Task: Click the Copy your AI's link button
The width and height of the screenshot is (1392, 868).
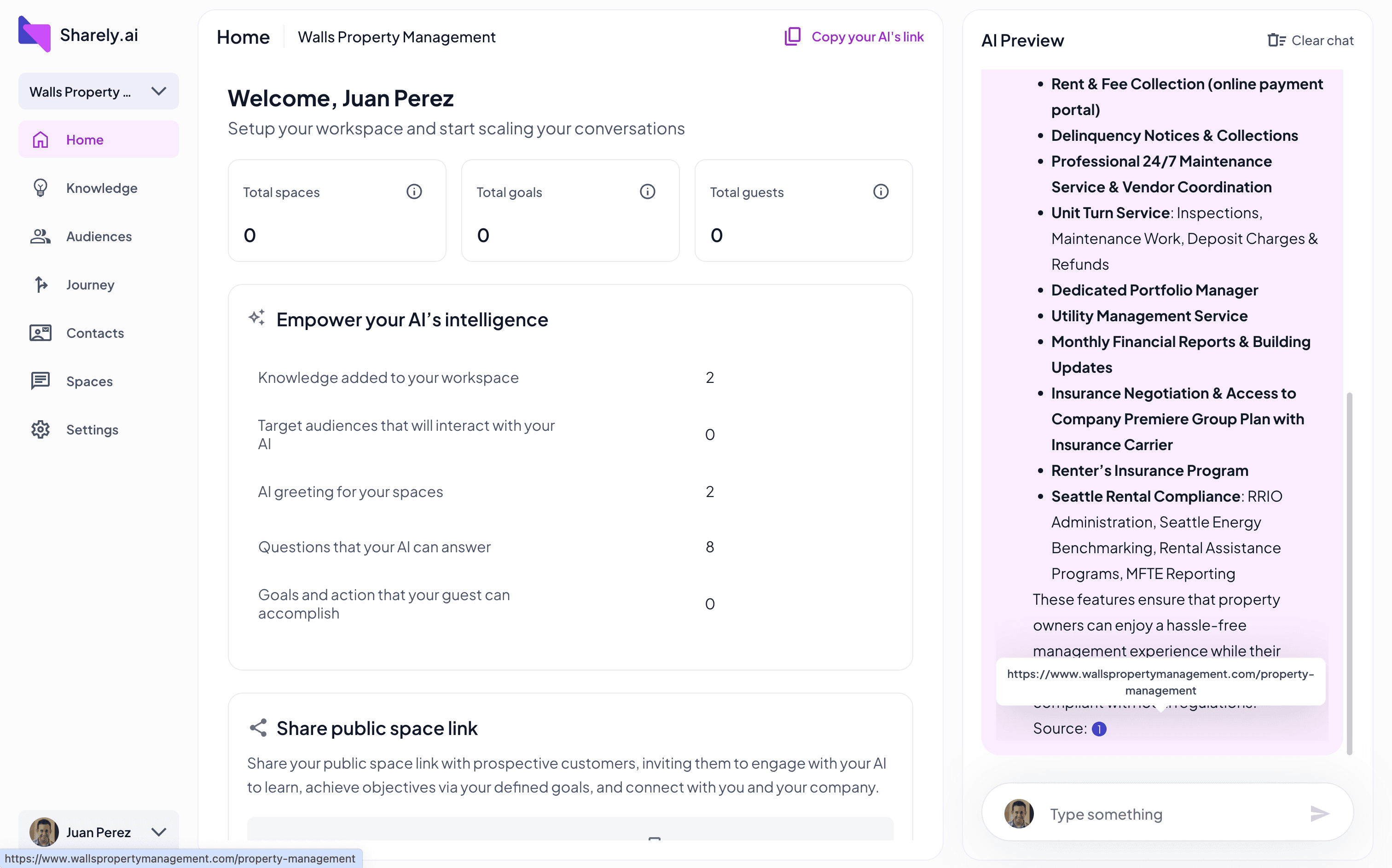Action: pos(867,37)
